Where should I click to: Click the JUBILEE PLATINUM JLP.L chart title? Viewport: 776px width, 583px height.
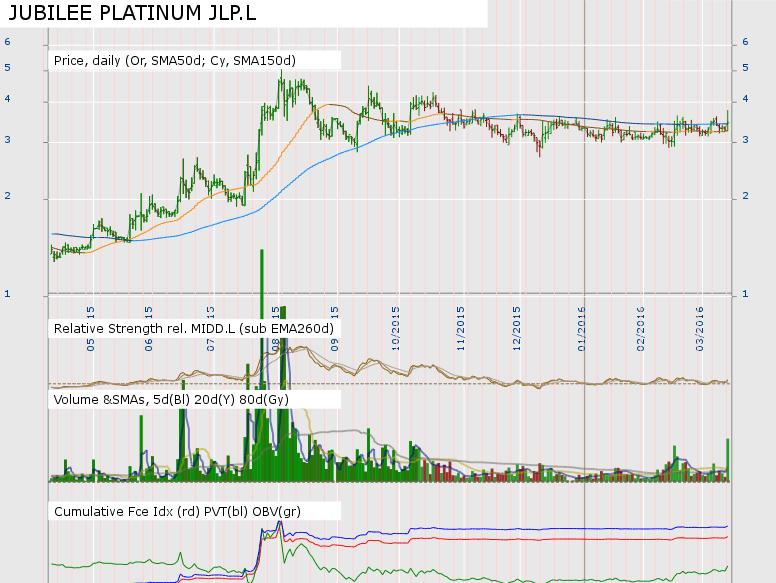[x=133, y=13]
